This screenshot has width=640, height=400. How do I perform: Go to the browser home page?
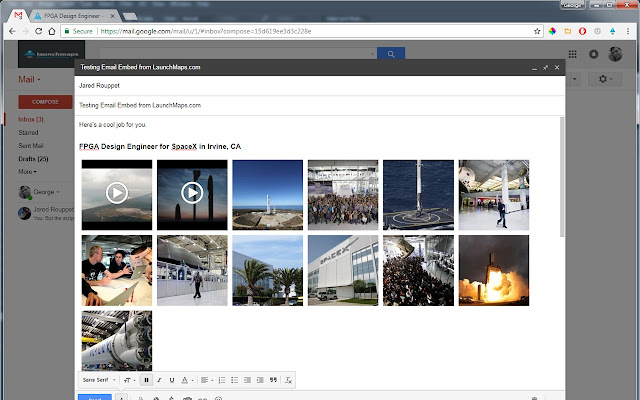point(52,31)
